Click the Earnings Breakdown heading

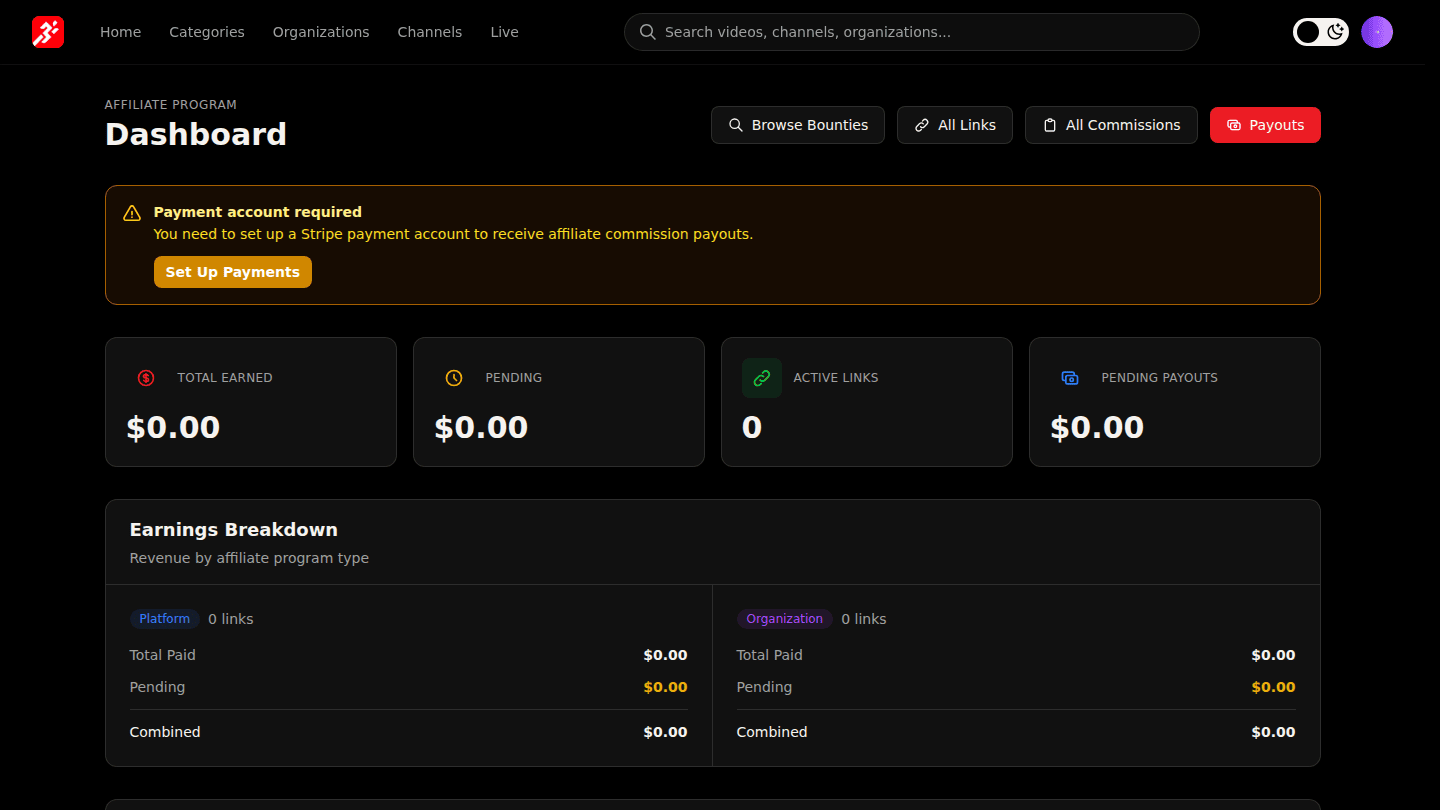click(x=234, y=530)
